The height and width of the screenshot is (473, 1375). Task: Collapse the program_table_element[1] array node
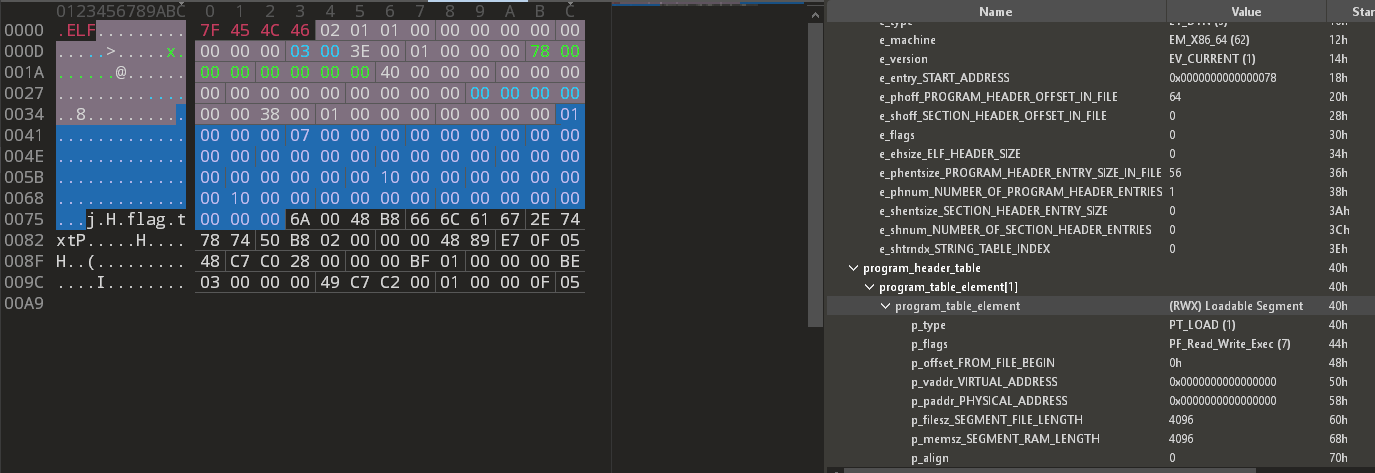pyautogui.click(x=869, y=287)
